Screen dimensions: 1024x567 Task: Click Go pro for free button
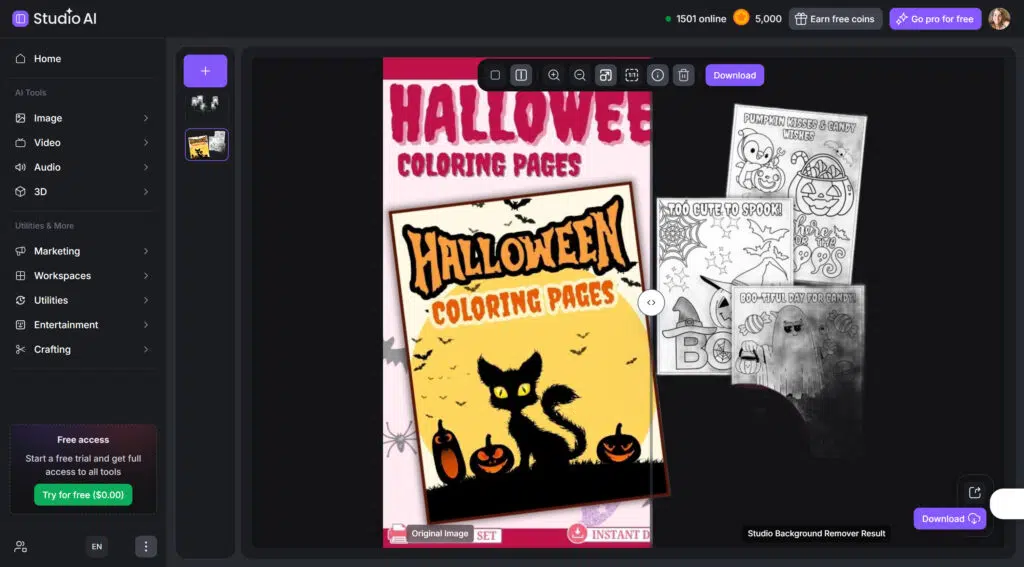click(935, 19)
